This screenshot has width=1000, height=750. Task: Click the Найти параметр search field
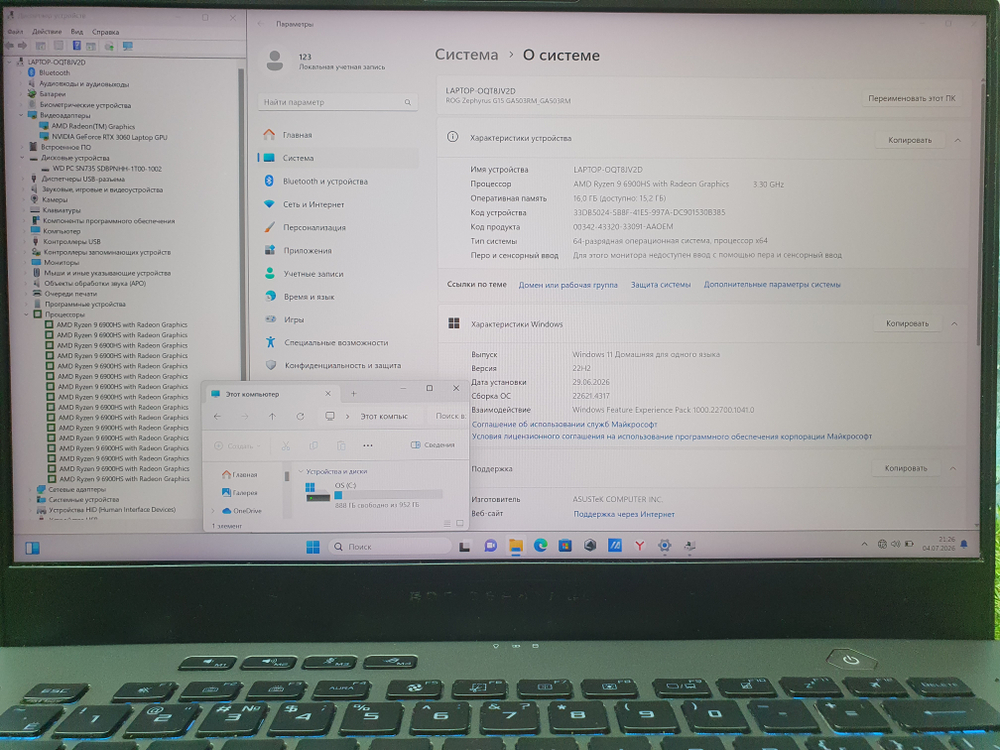[x=338, y=102]
